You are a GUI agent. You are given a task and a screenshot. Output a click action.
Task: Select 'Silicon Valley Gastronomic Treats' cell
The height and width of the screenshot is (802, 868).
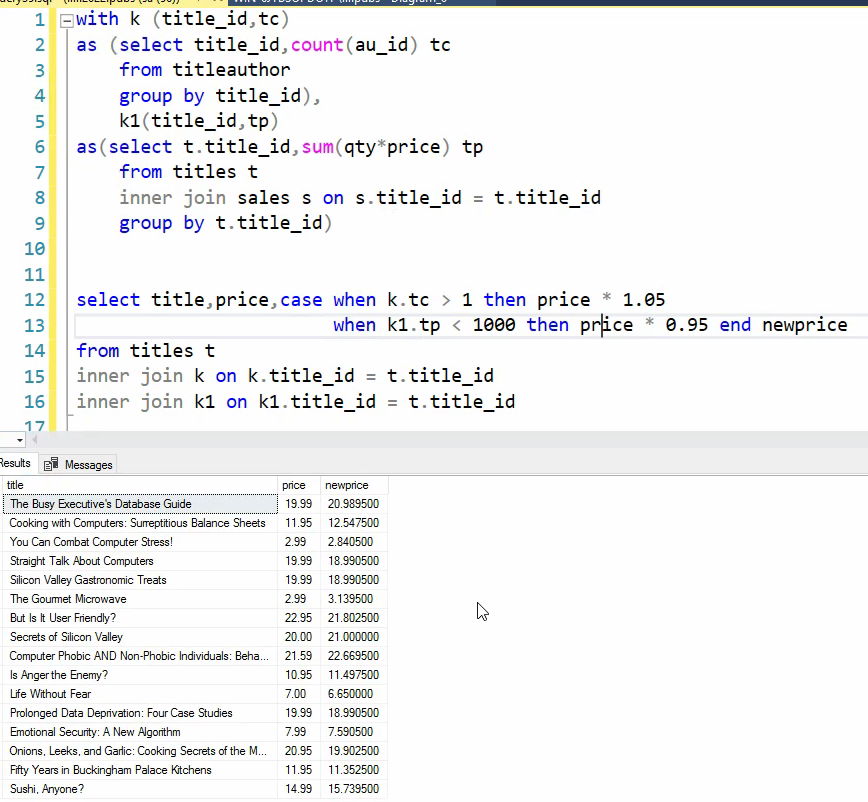[x=140, y=580]
